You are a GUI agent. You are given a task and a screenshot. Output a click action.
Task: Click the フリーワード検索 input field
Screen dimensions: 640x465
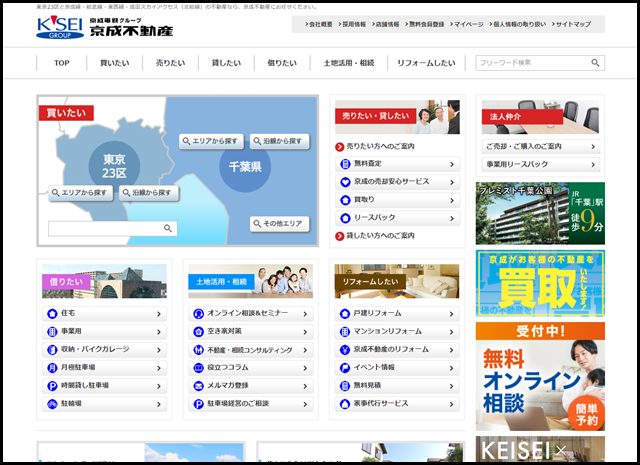tap(533, 63)
